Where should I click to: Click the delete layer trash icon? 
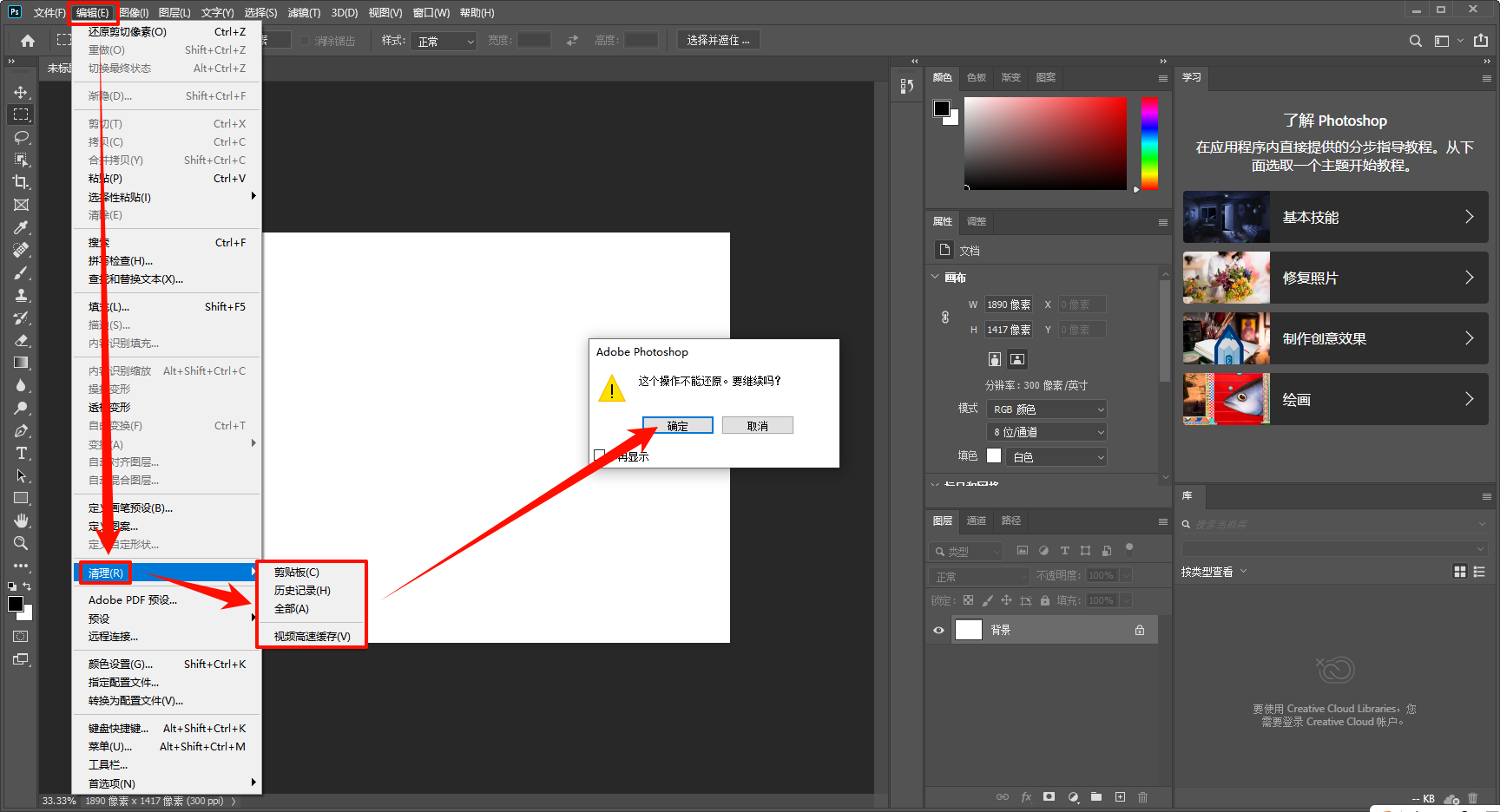[x=1142, y=796]
